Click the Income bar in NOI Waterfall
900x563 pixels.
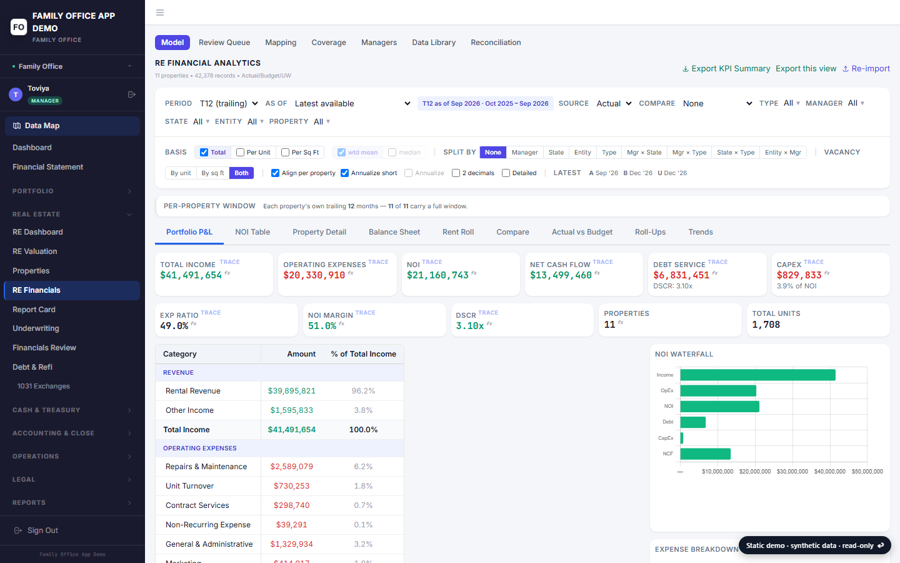tap(758, 375)
